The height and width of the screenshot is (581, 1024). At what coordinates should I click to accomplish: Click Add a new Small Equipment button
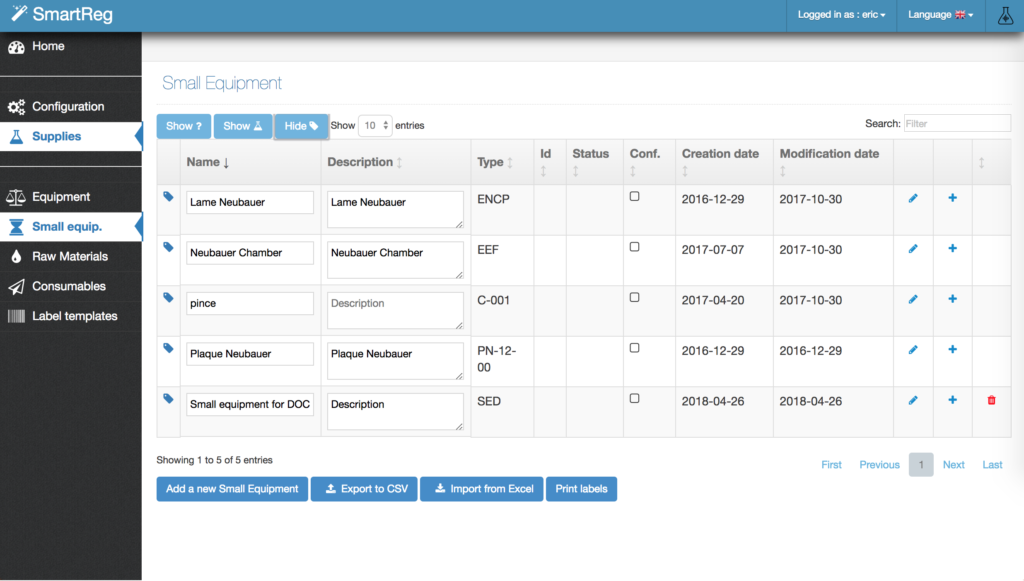click(x=232, y=489)
